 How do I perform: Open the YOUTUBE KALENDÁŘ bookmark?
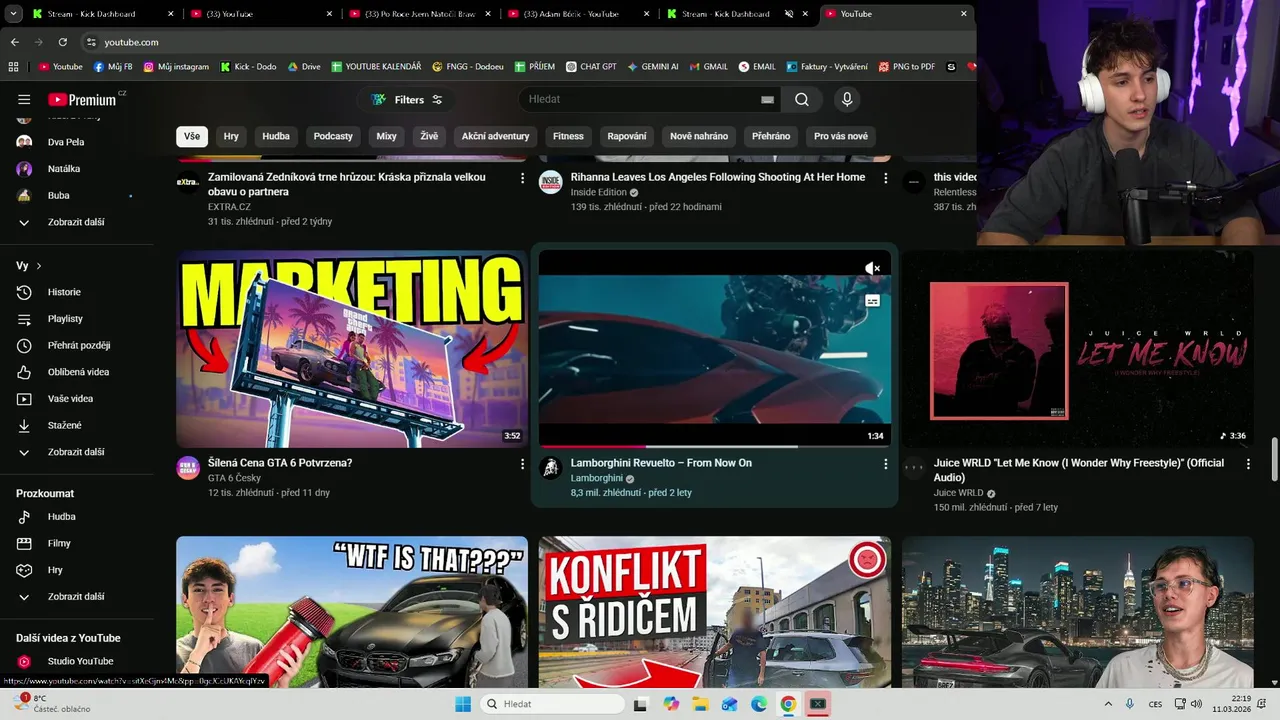click(x=376, y=67)
